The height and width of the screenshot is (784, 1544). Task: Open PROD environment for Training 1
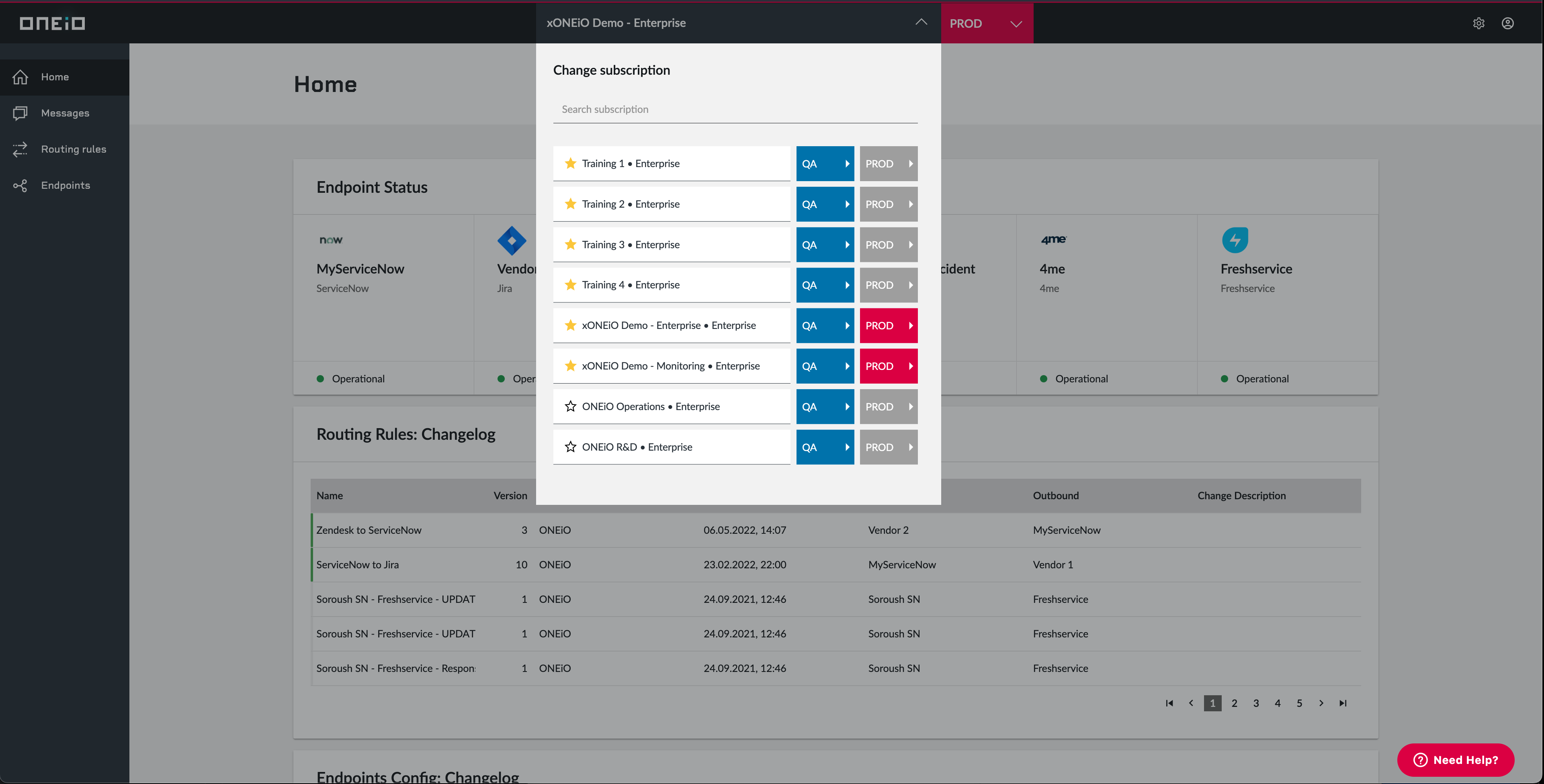(x=888, y=163)
